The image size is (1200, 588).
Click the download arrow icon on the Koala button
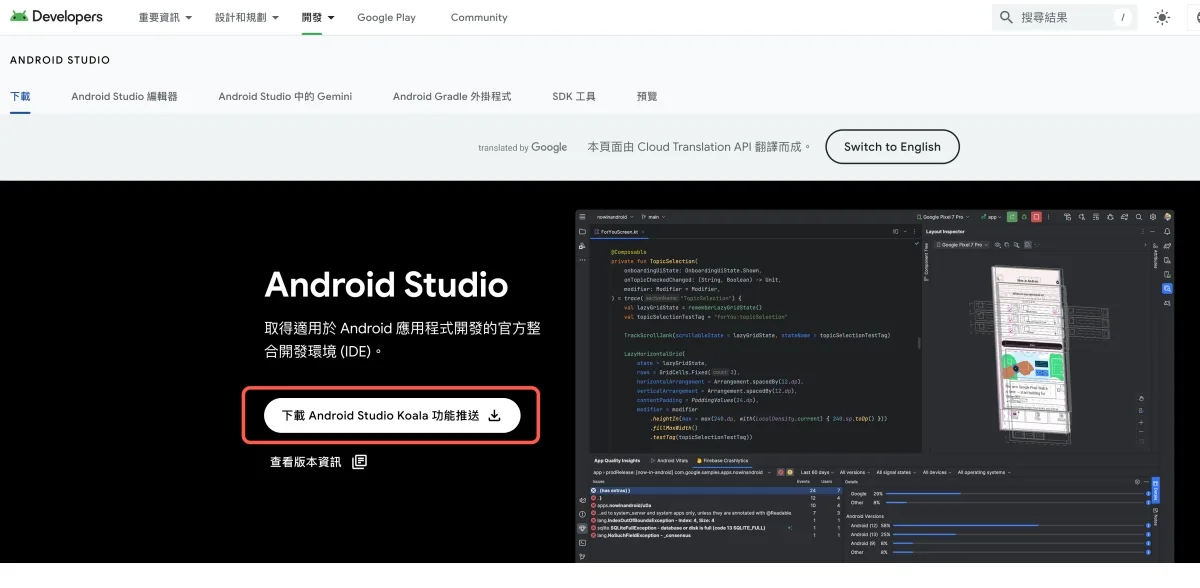tap(494, 416)
